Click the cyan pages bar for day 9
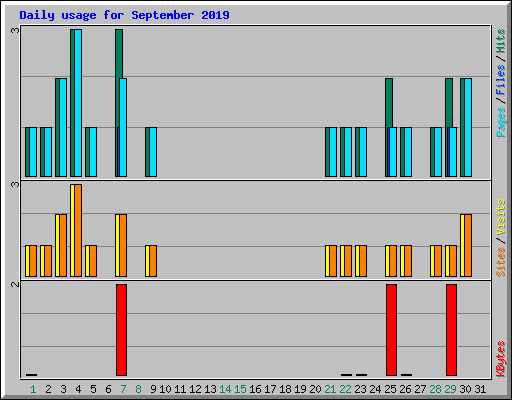The image size is (512, 400). click(153, 152)
